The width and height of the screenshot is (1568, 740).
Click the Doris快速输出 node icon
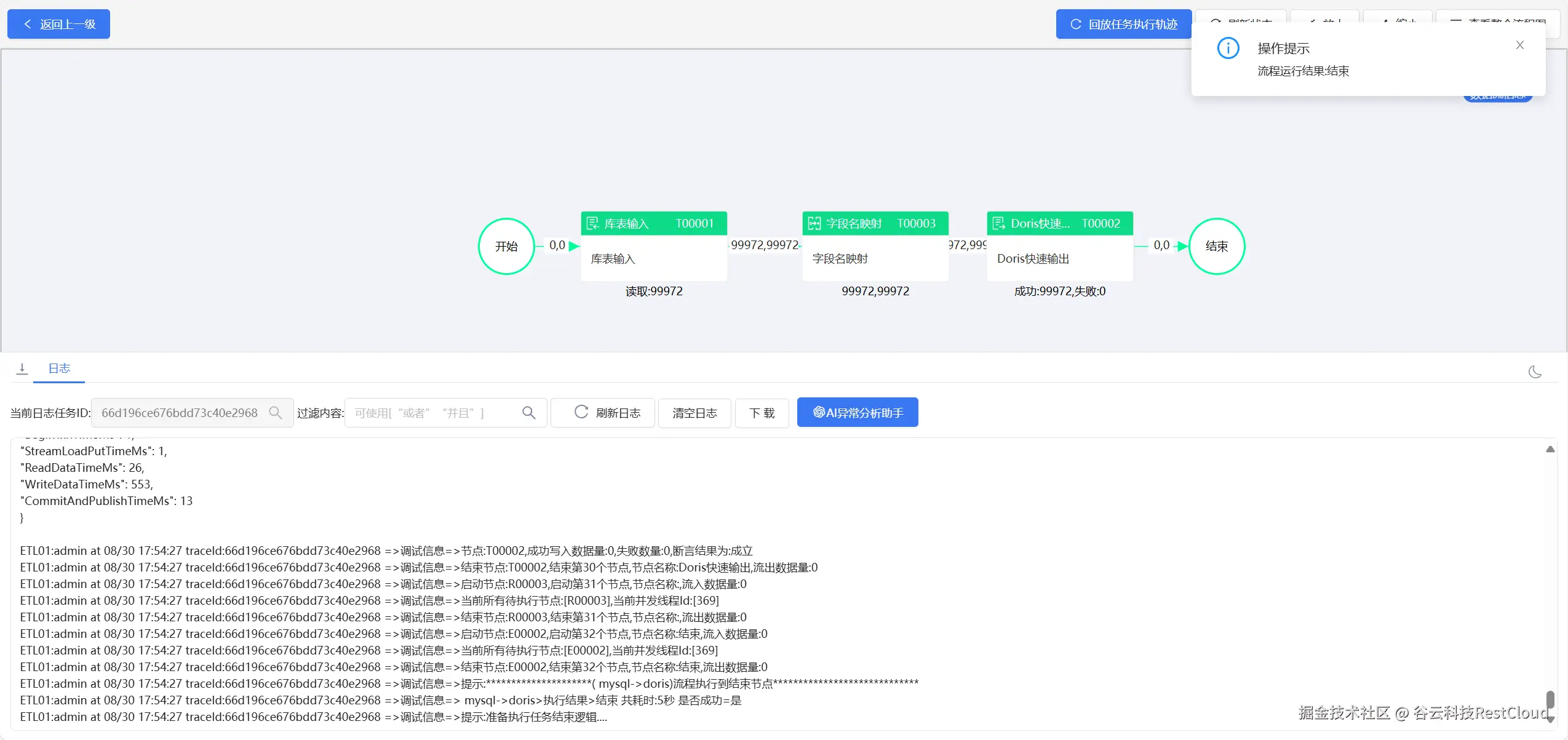pos(998,223)
